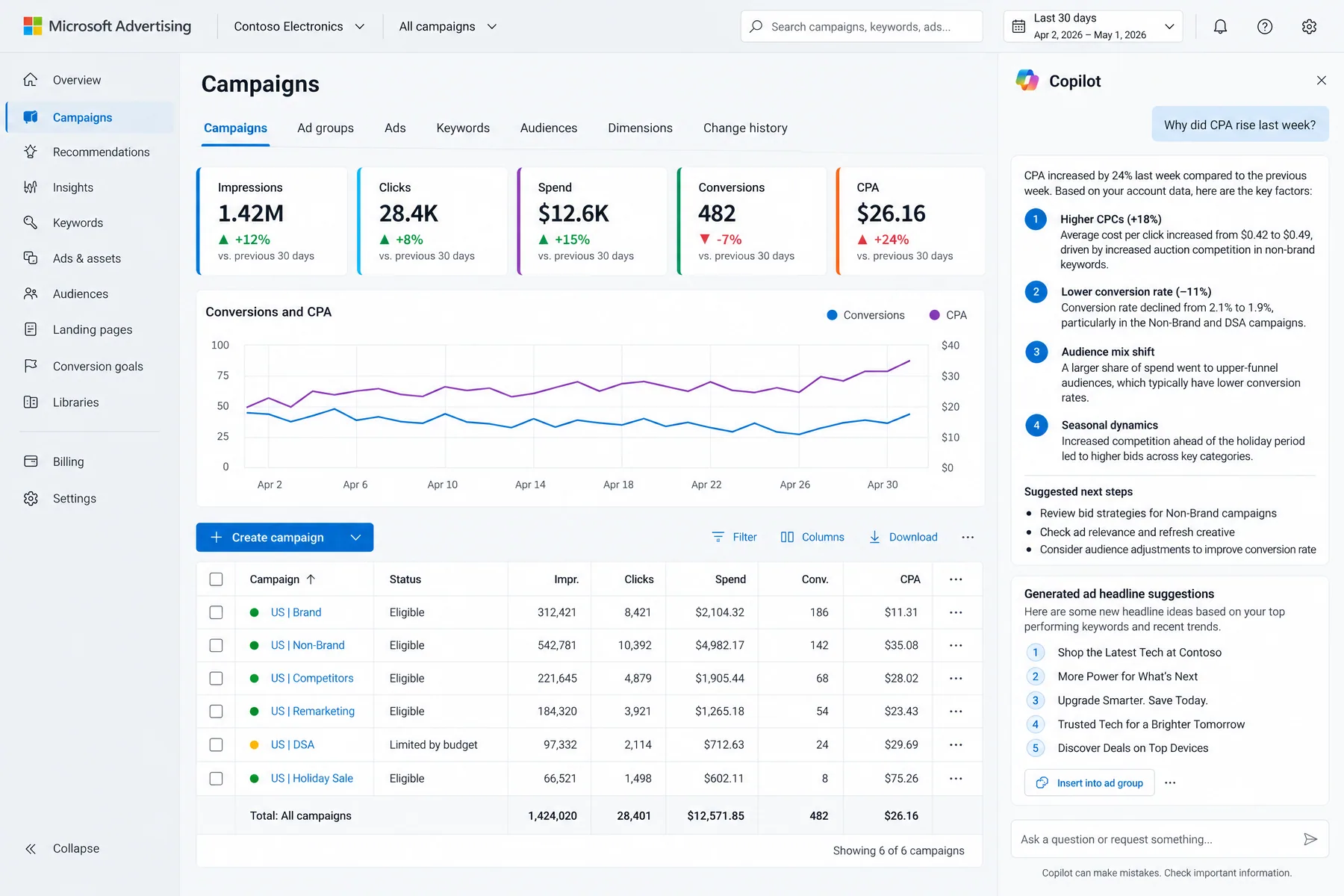Viewport: 1344px width, 896px height.
Task: Open the Last 30 days date range picker
Action: coord(1093,26)
